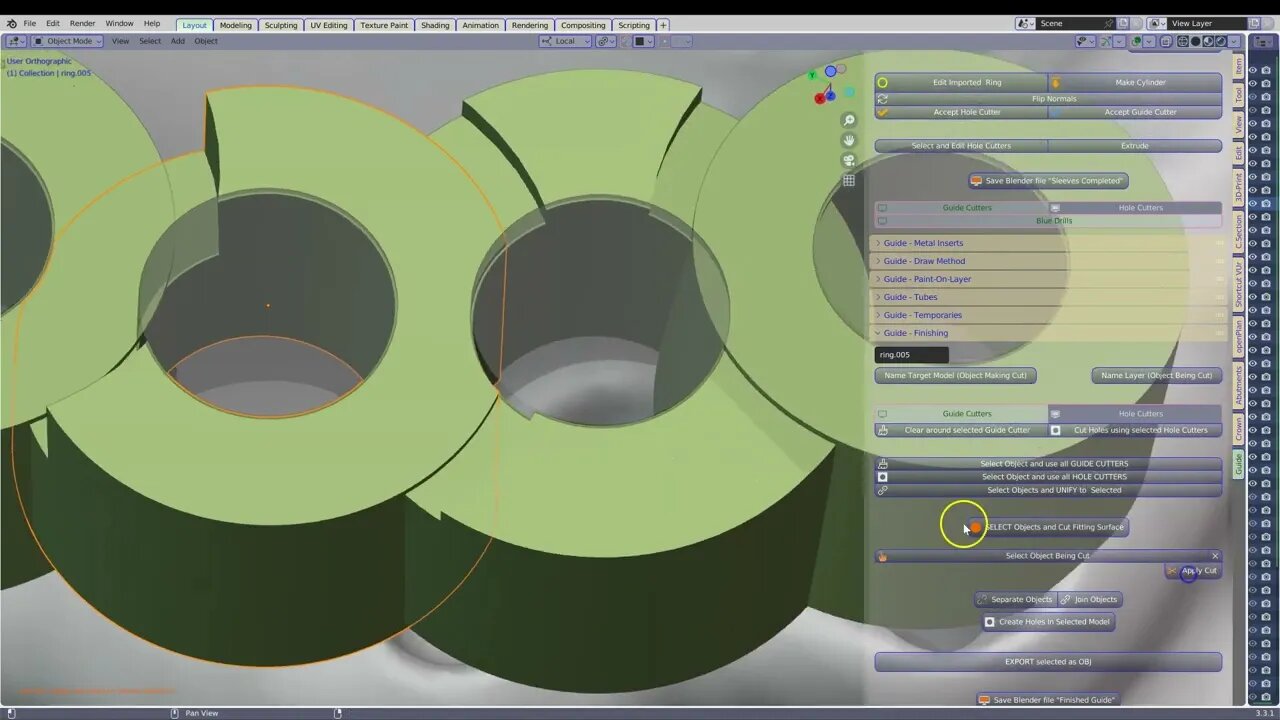Image resolution: width=1280 pixels, height=720 pixels.
Task: Click the red X axis gizmo ball
Action: pos(820,97)
